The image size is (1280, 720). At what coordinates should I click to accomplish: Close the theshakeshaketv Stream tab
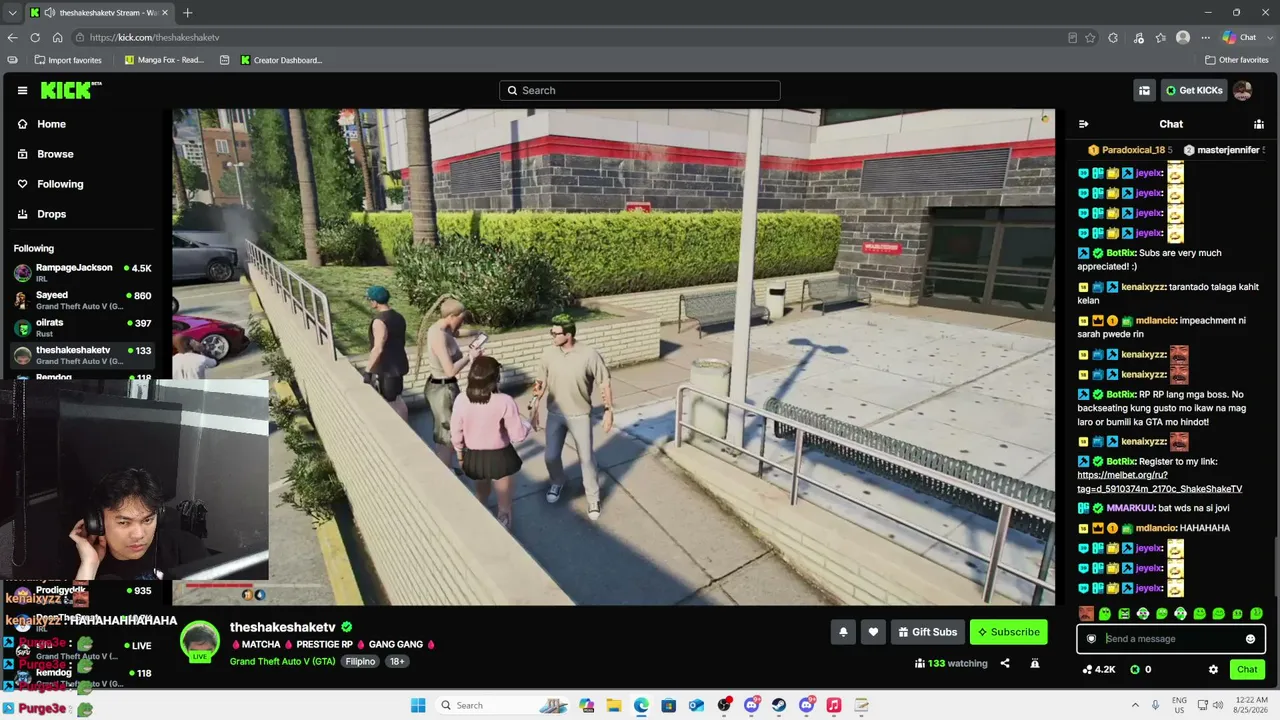coord(165,13)
